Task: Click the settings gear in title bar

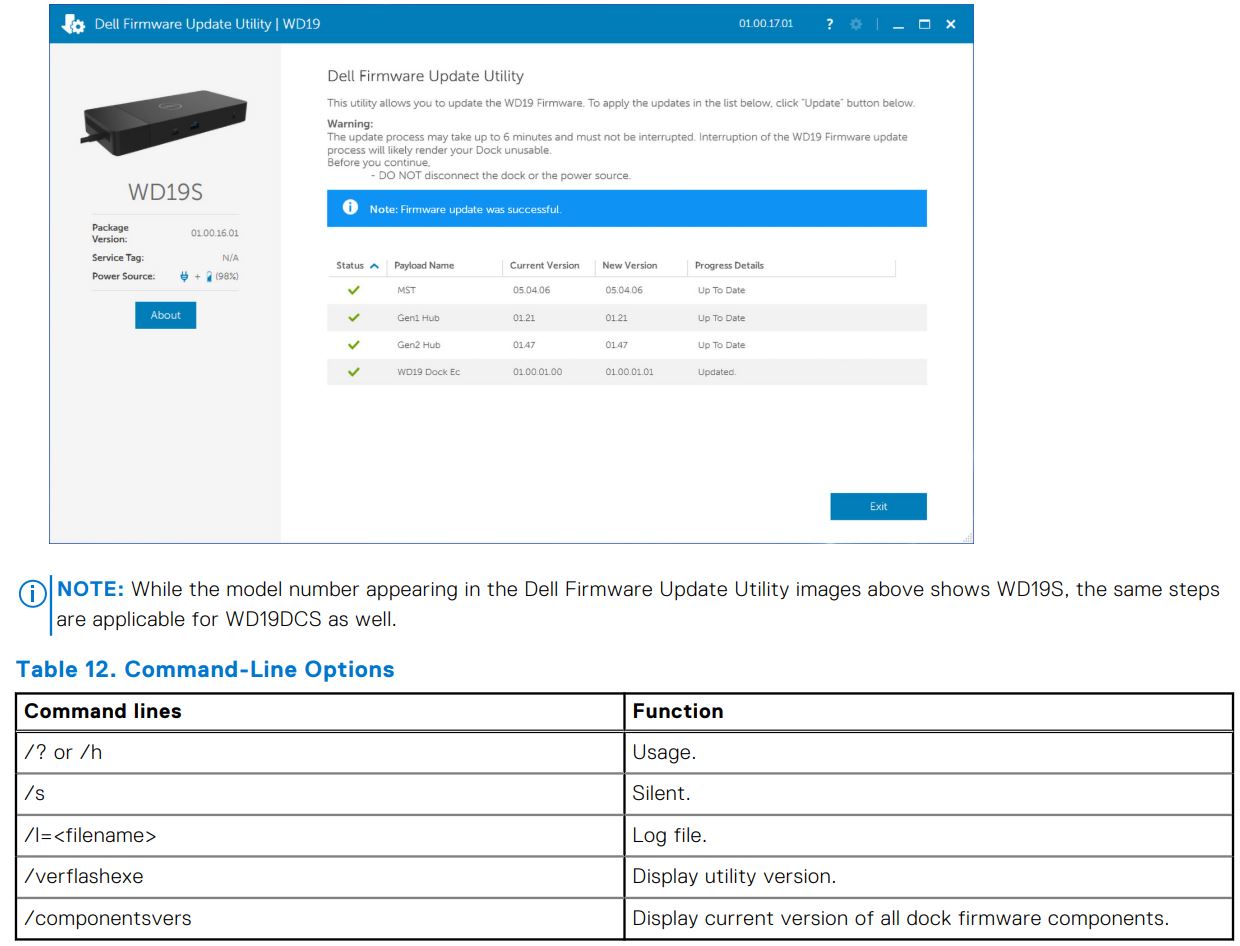Action: tap(855, 23)
